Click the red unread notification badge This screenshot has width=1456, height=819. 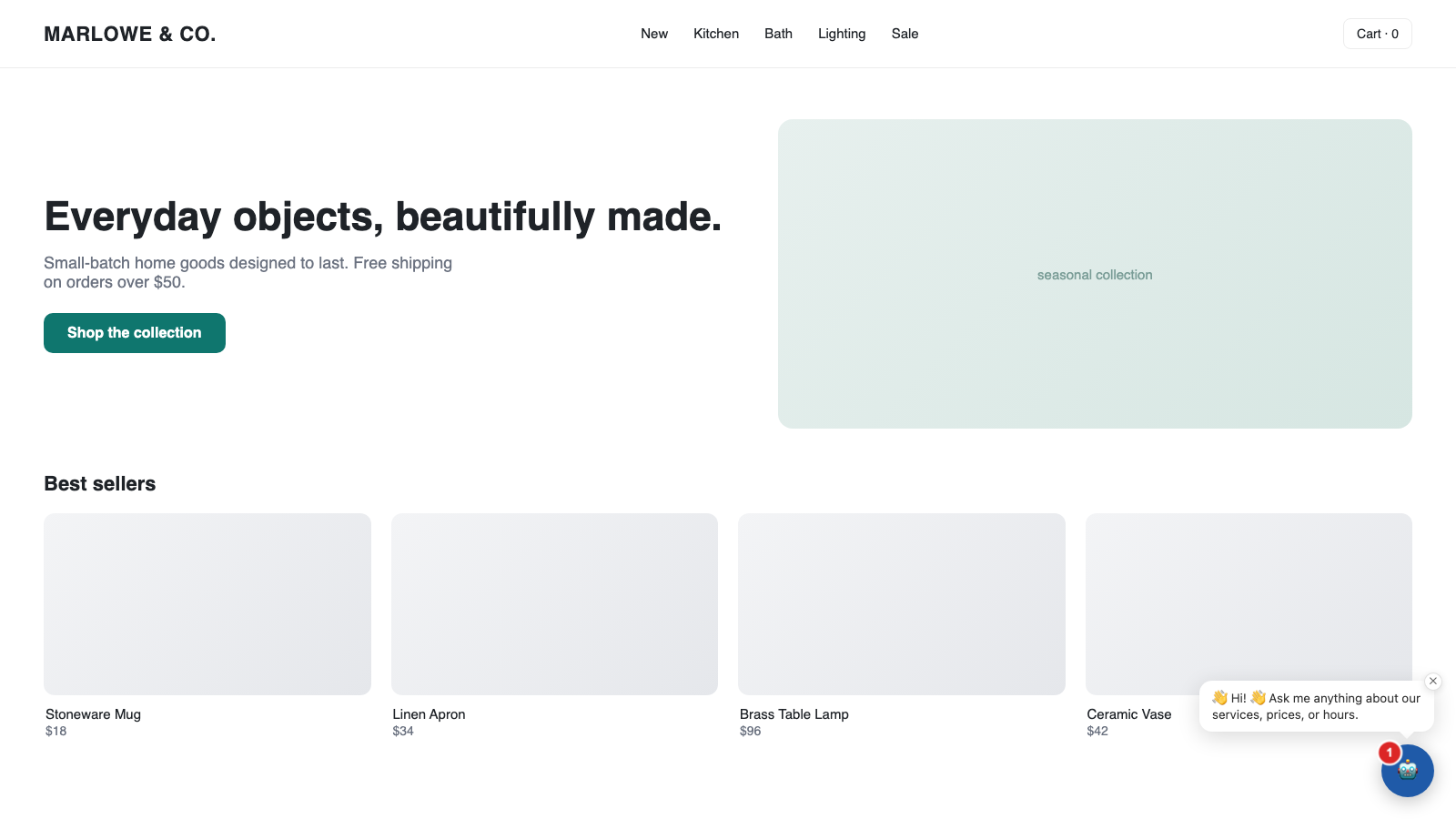point(1390,753)
